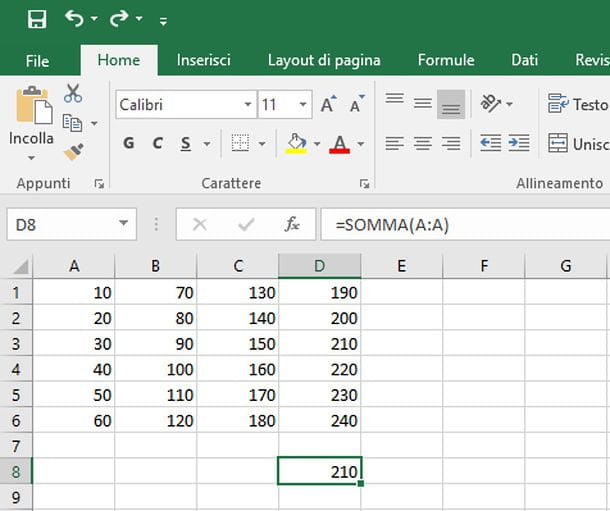610x511 pixels.
Task: Align text right in cell
Action: [x=451, y=144]
